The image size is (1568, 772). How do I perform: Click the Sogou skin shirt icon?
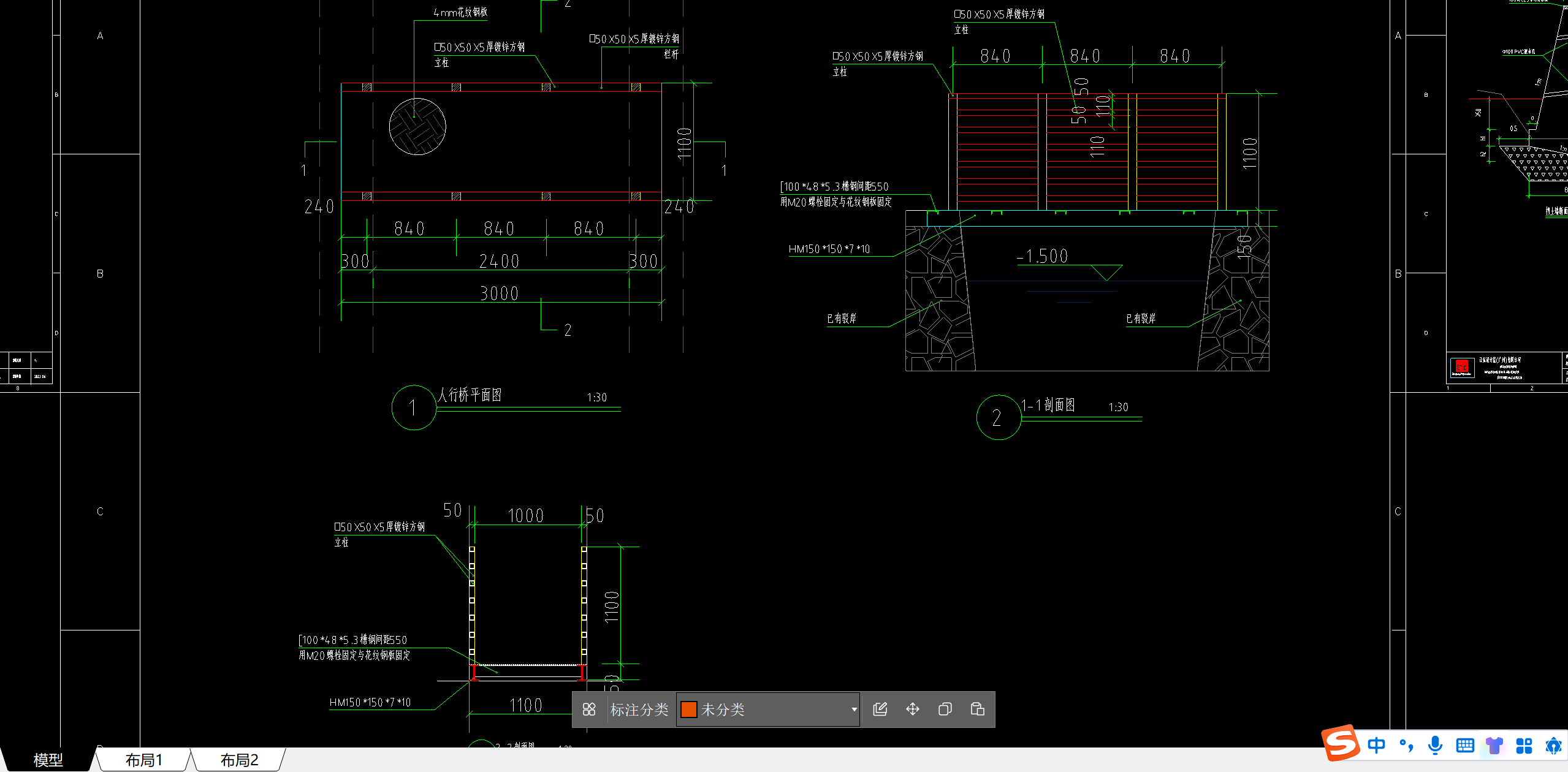[1494, 746]
